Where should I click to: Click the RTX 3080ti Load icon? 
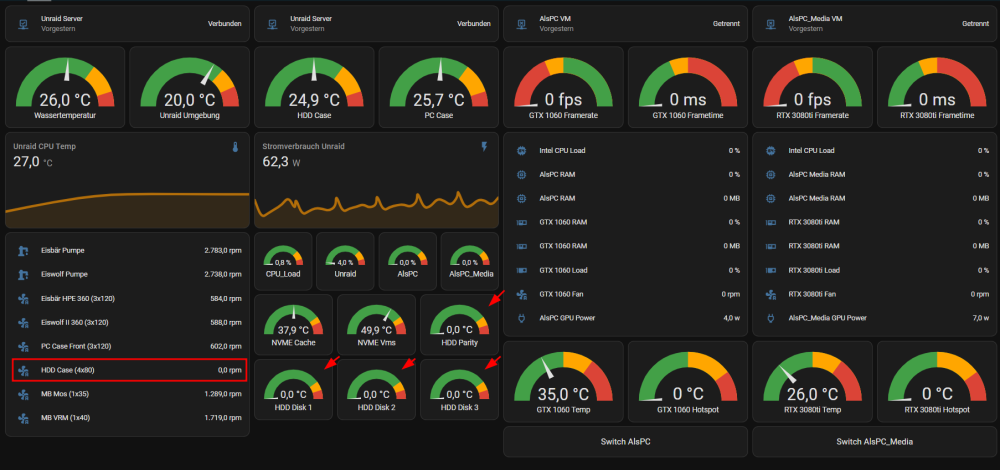[x=771, y=270]
